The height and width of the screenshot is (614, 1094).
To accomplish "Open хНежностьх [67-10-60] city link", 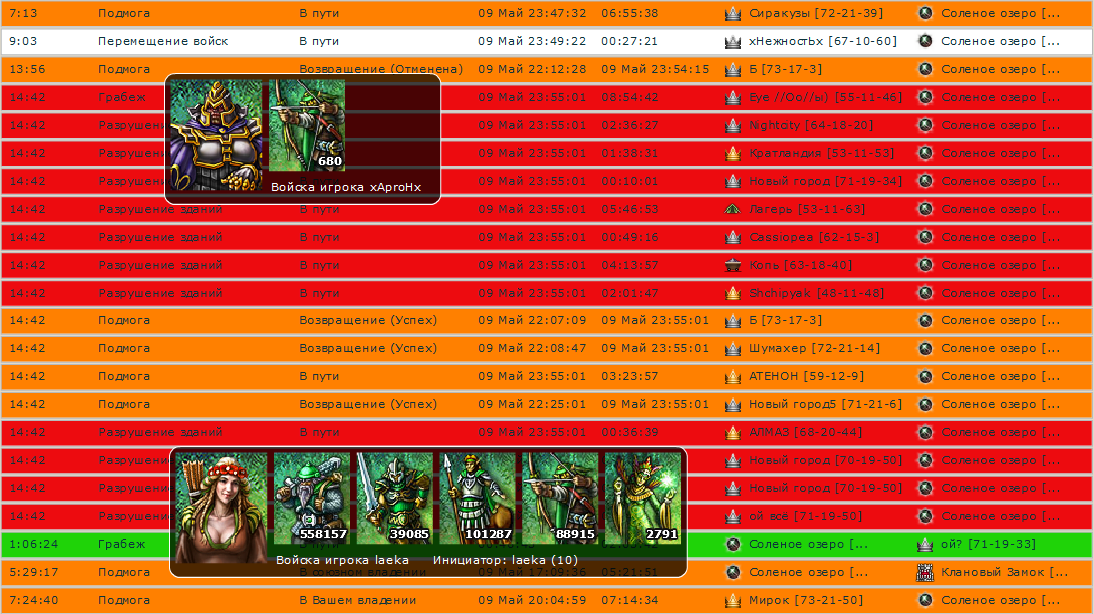I will pyautogui.click(x=823, y=41).
